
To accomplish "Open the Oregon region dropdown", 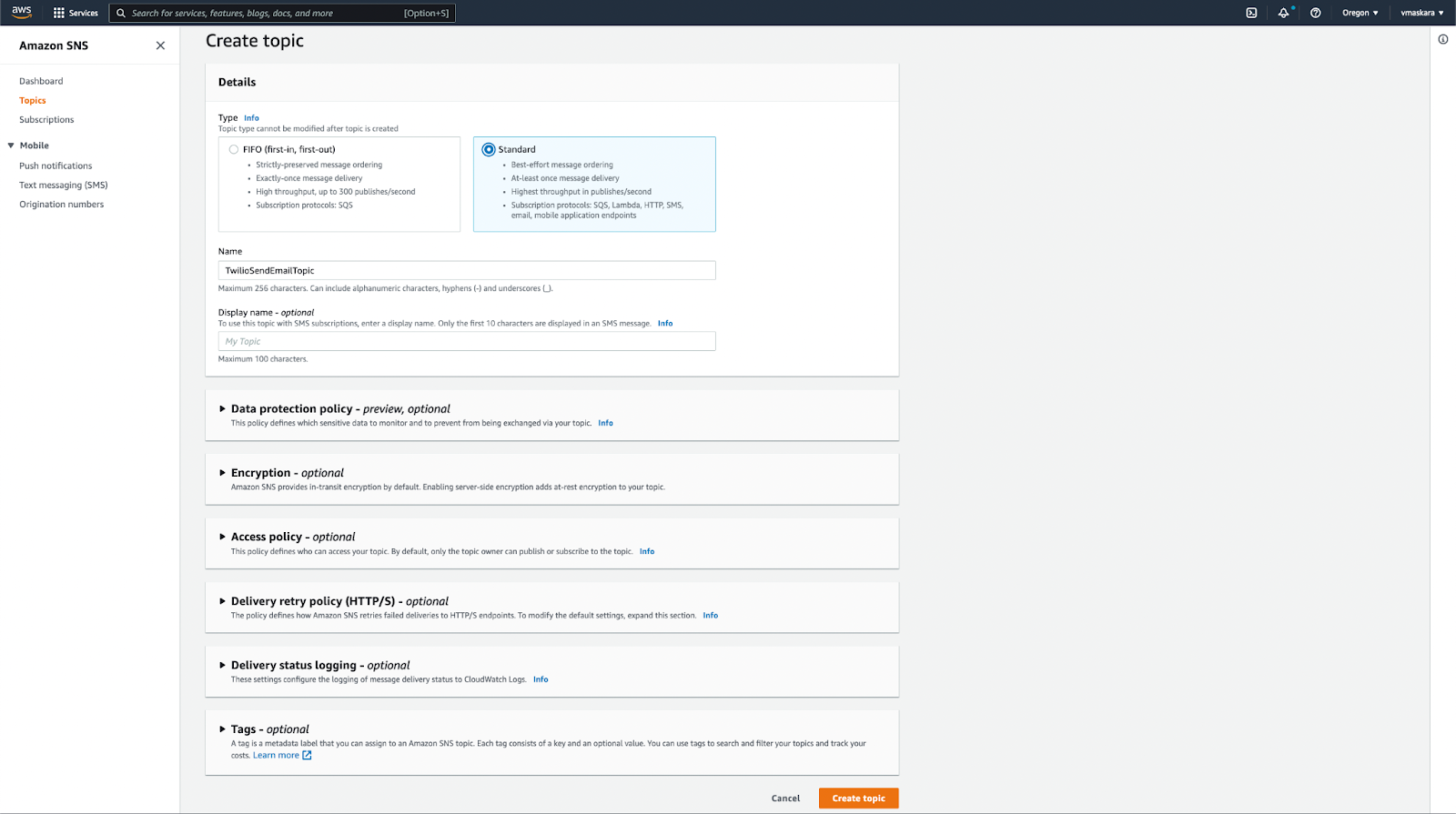I will [x=1360, y=13].
